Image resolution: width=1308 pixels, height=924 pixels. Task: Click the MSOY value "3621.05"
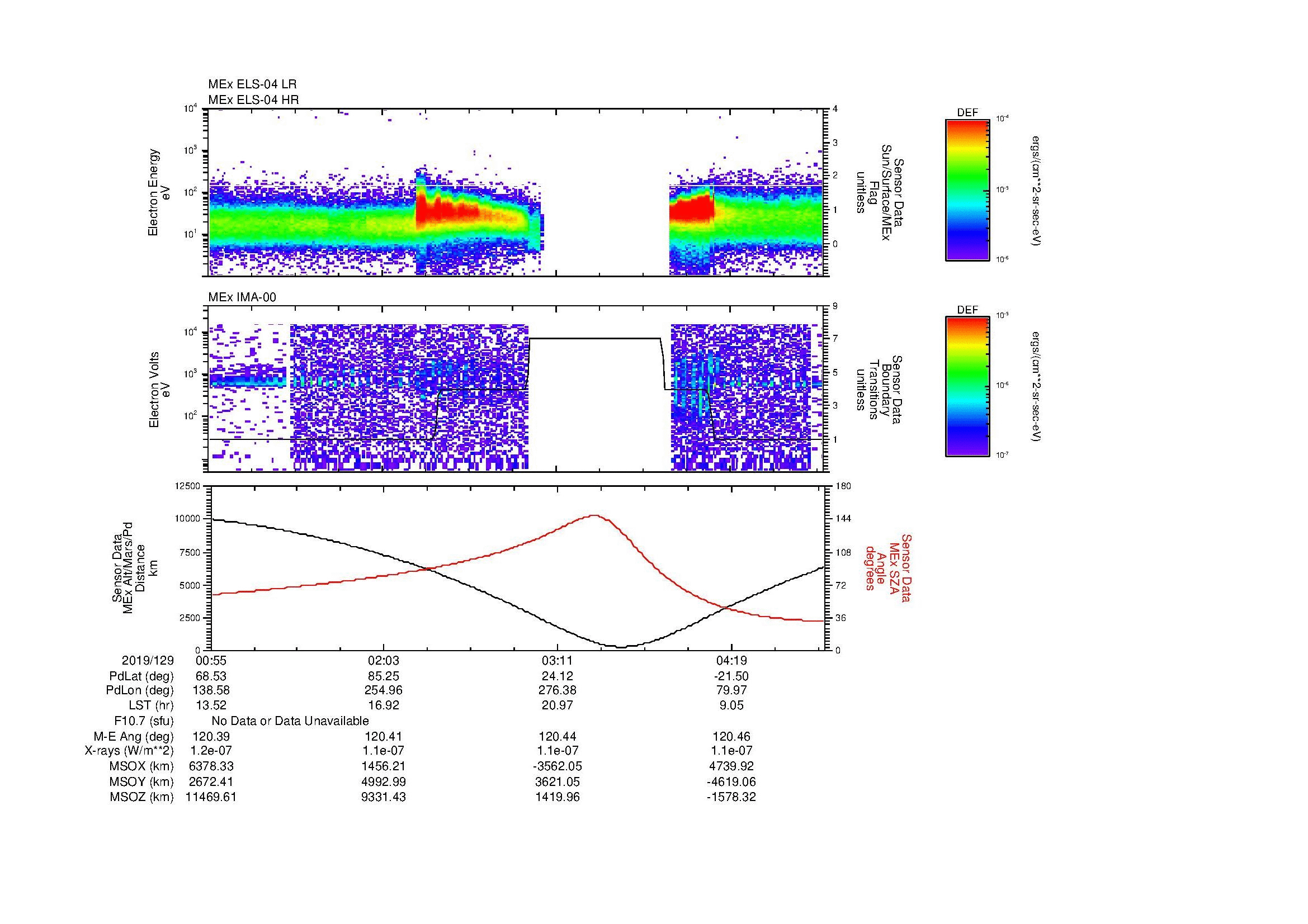click(557, 782)
